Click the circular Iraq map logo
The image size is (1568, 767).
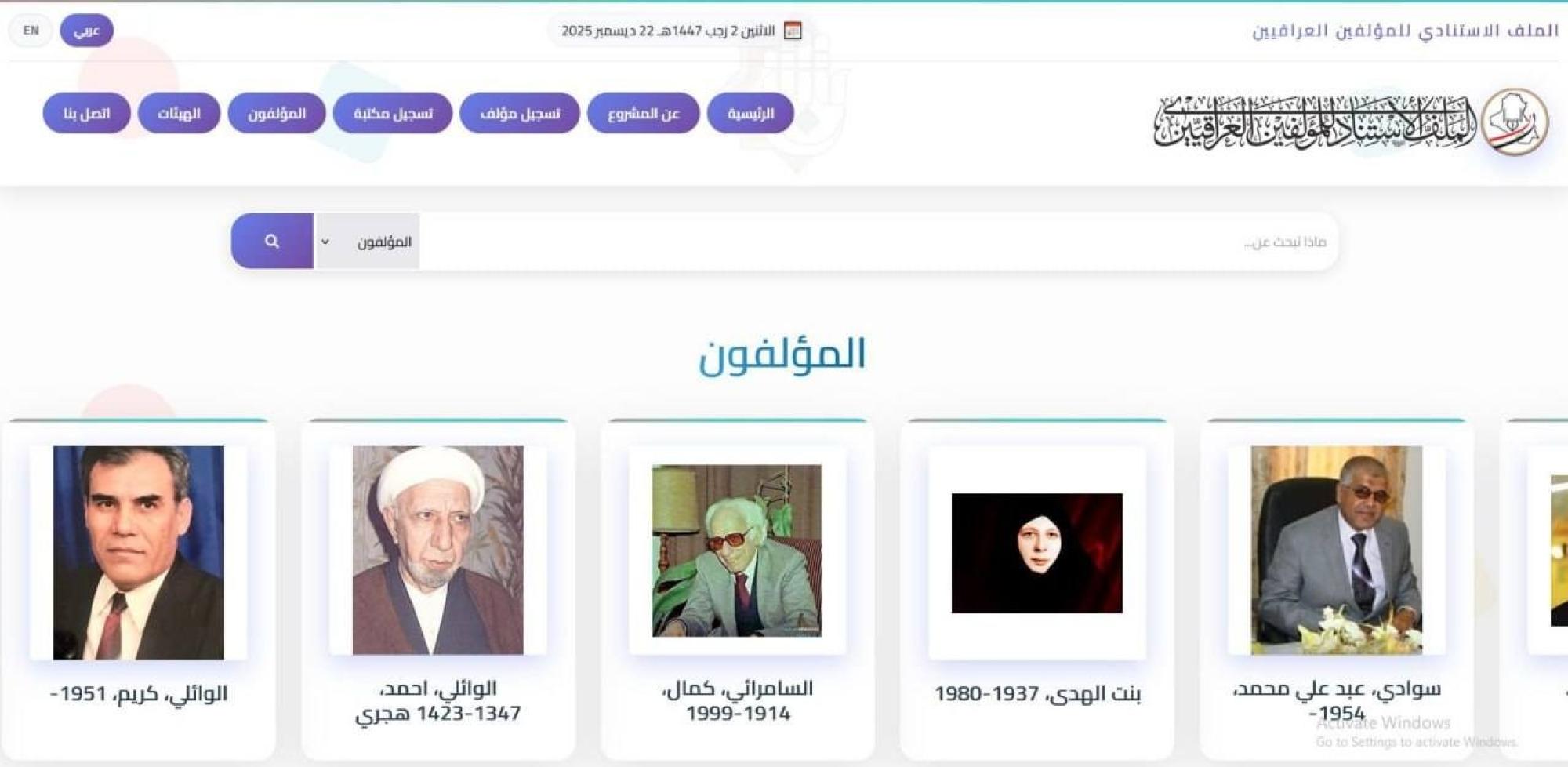tap(1515, 122)
